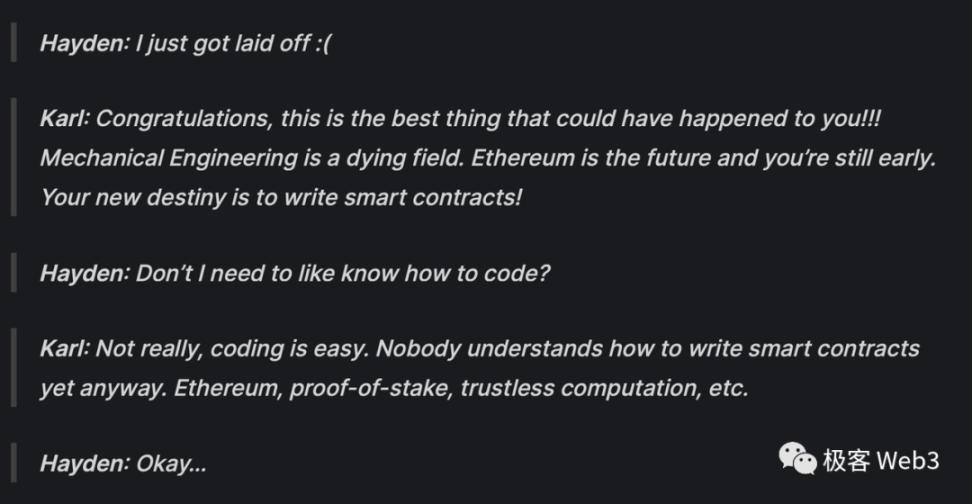Viewport: 972px width, 504px height.
Task: Click the quote bar beside "I just got laid off"
Action: point(13,46)
